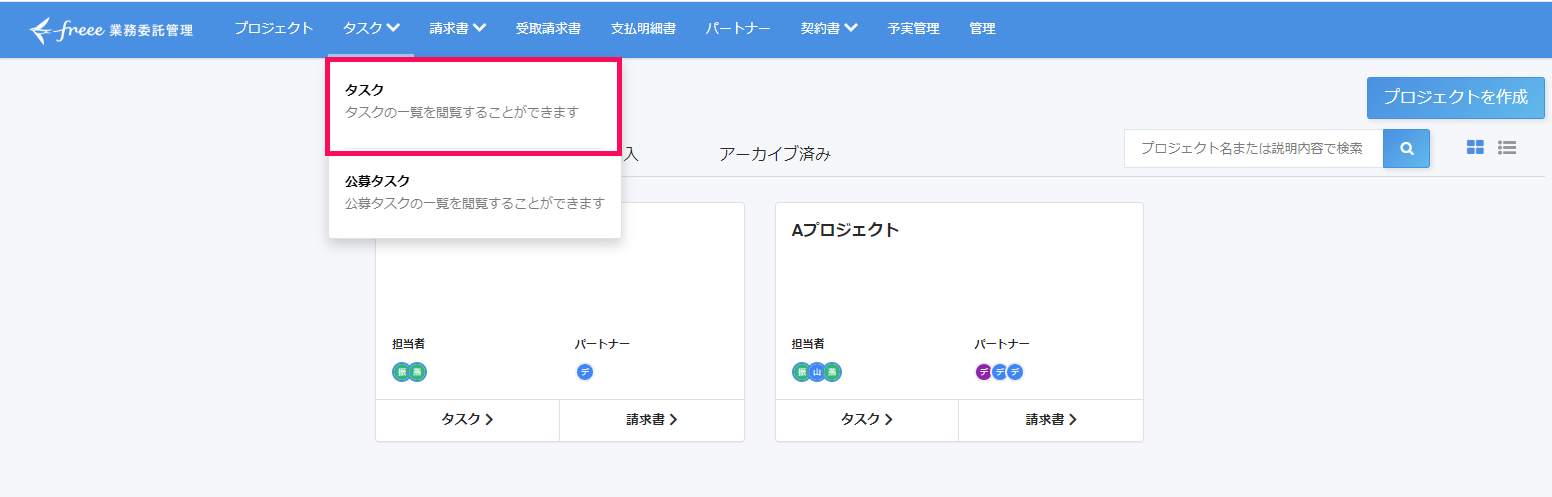This screenshot has width=1552, height=497.
Task: Expand the 契約書 navigation dropdown
Action: 829,28
